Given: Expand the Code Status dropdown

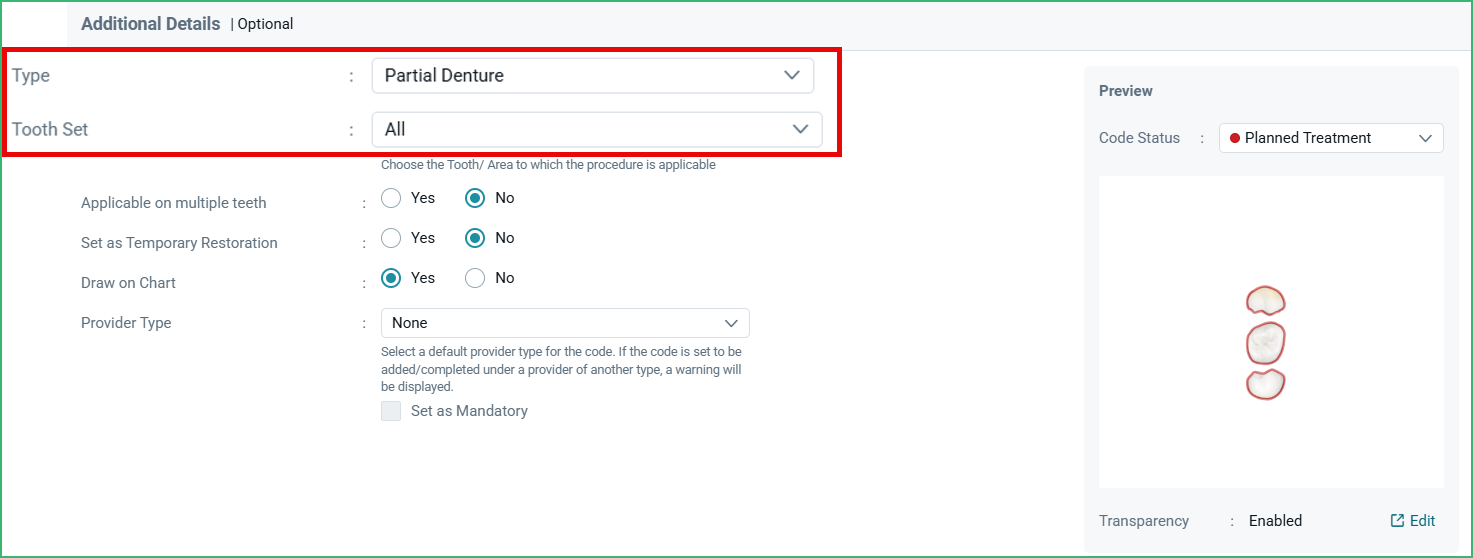Looking at the screenshot, I should pos(1331,138).
